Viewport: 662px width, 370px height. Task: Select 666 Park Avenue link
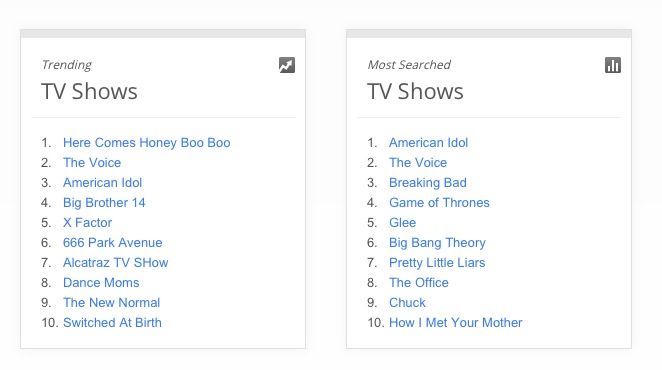(112, 242)
